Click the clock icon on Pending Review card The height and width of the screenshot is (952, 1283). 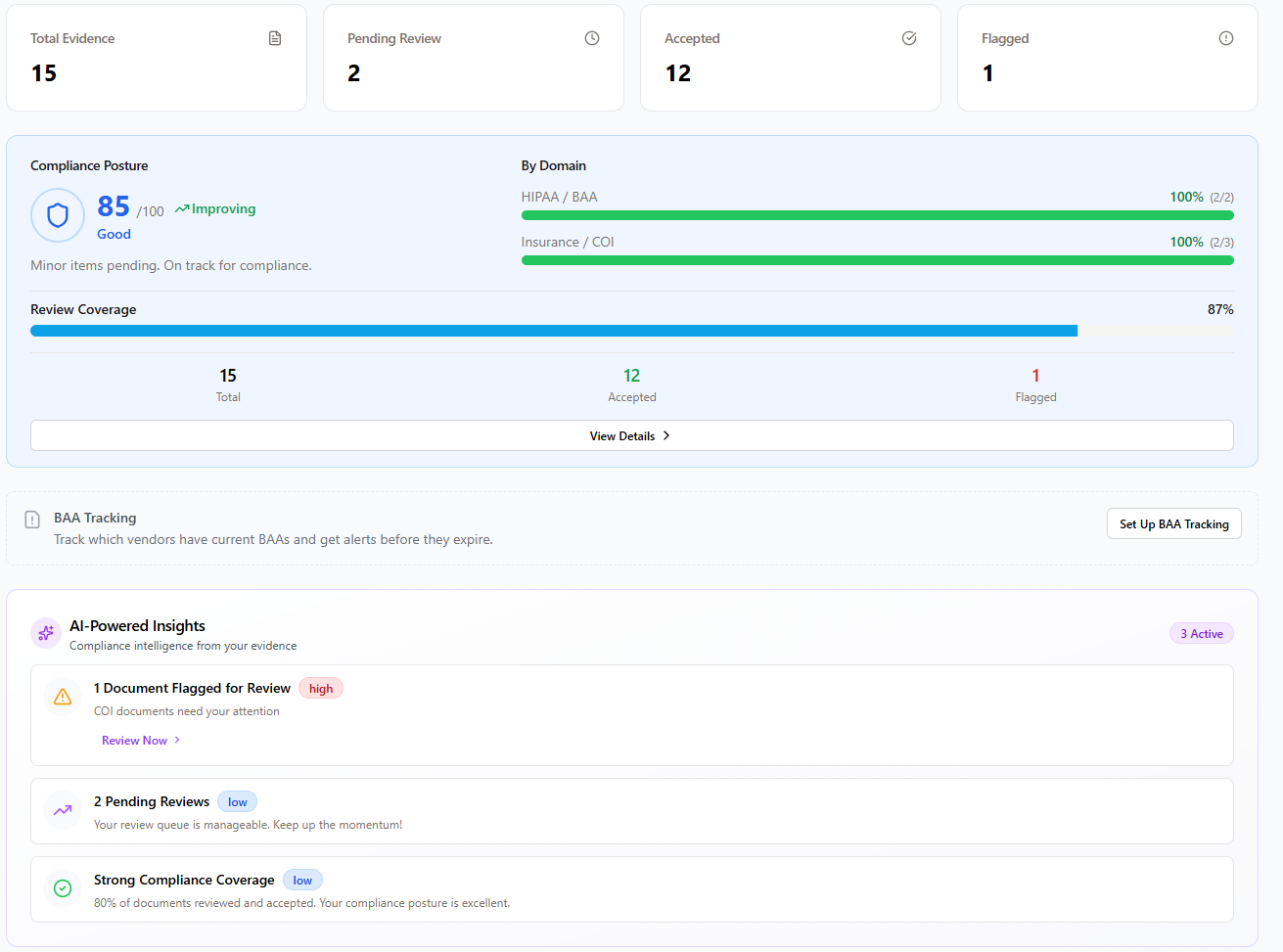click(592, 38)
